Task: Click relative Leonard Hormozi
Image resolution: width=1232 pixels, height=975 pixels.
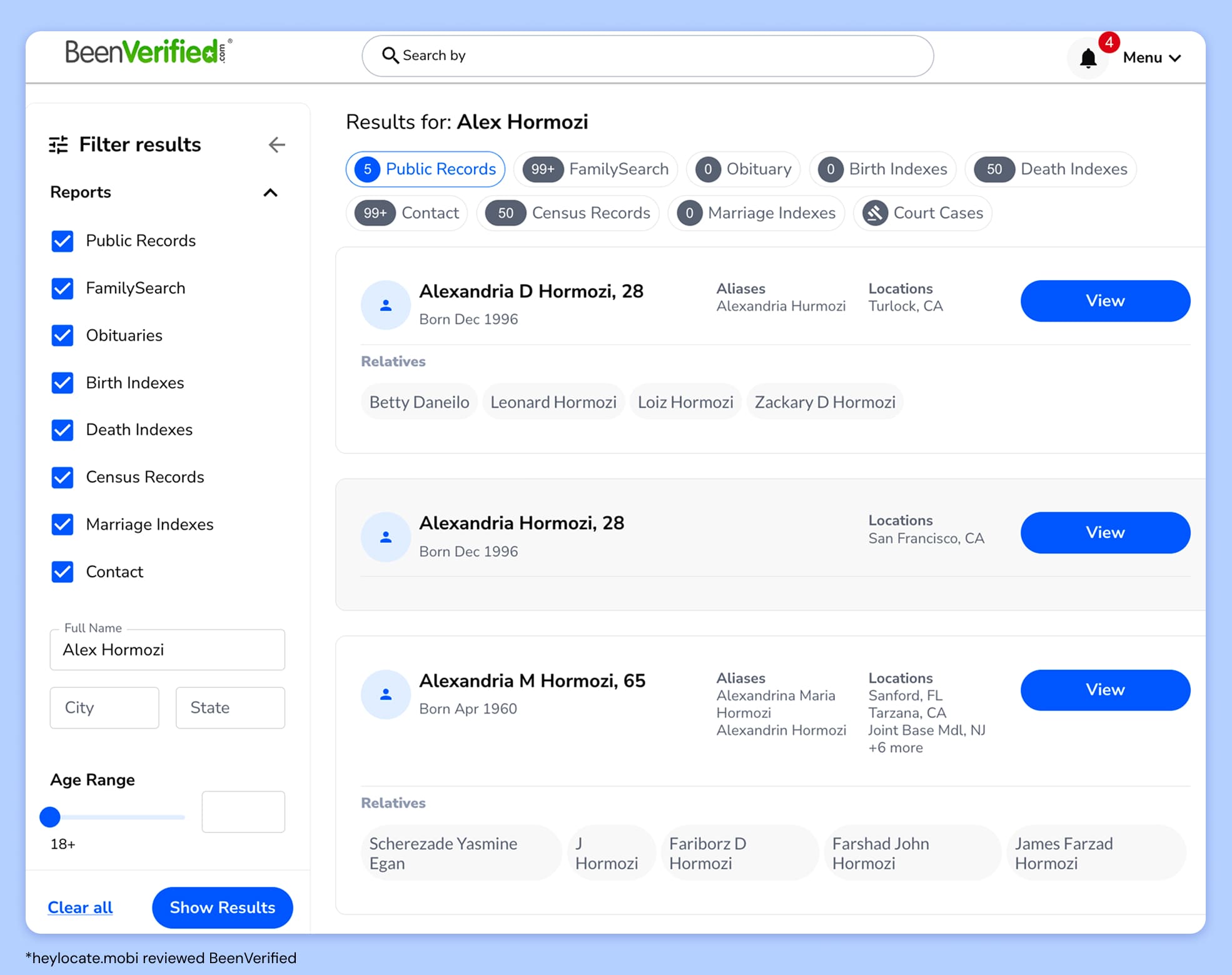Action: [553, 402]
